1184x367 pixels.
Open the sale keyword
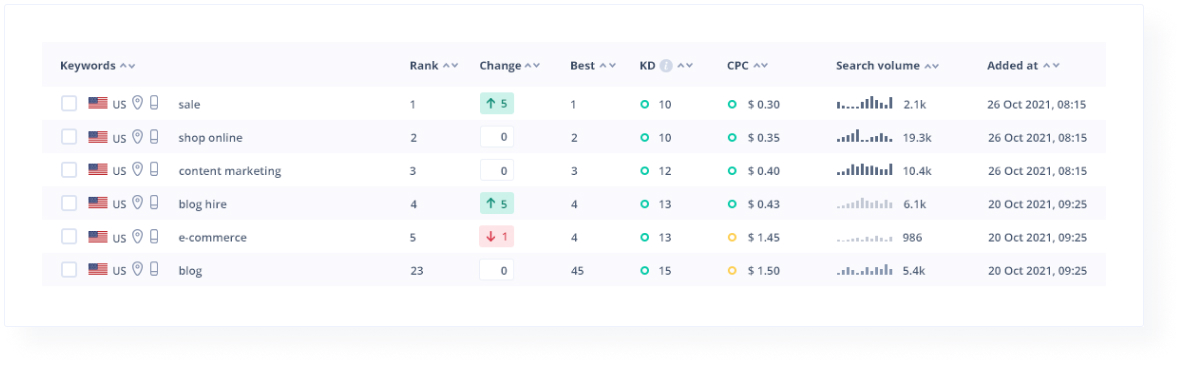click(x=190, y=104)
